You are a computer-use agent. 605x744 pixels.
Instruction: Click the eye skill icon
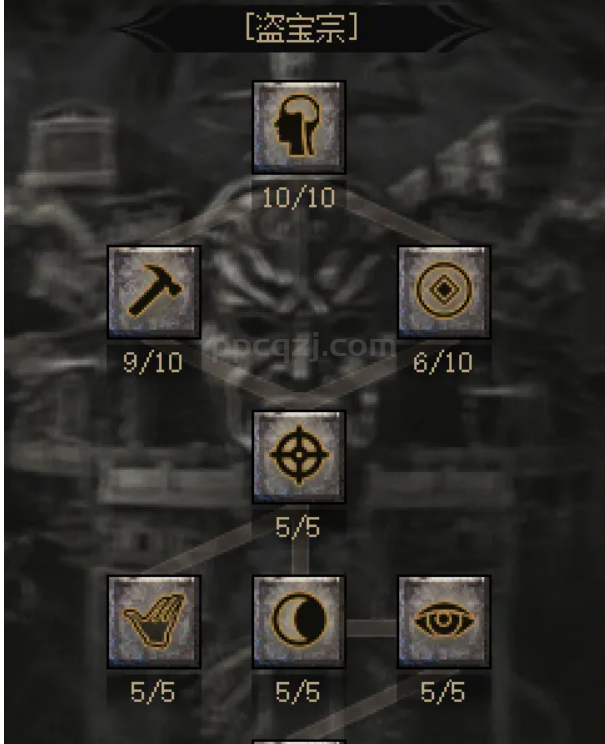[444, 622]
